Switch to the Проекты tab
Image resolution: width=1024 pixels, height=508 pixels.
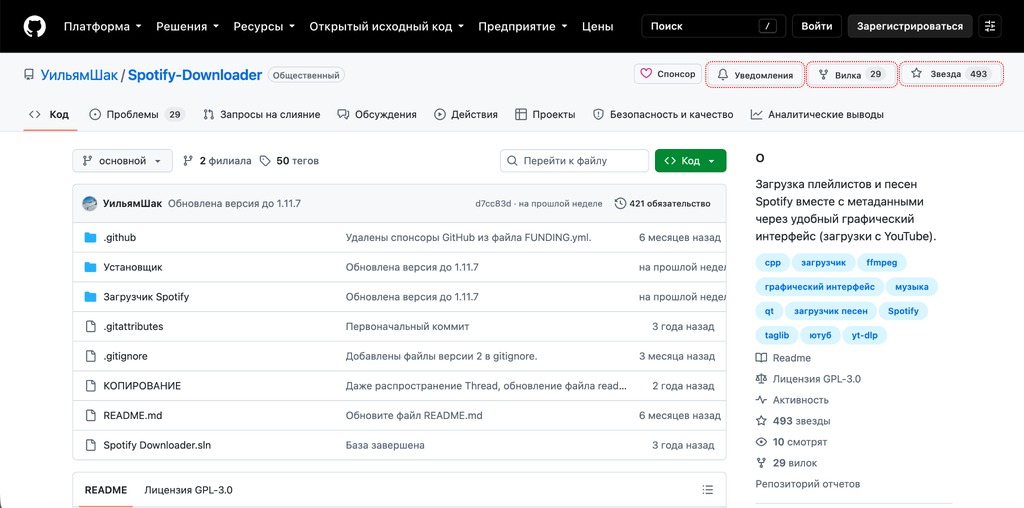(x=545, y=114)
